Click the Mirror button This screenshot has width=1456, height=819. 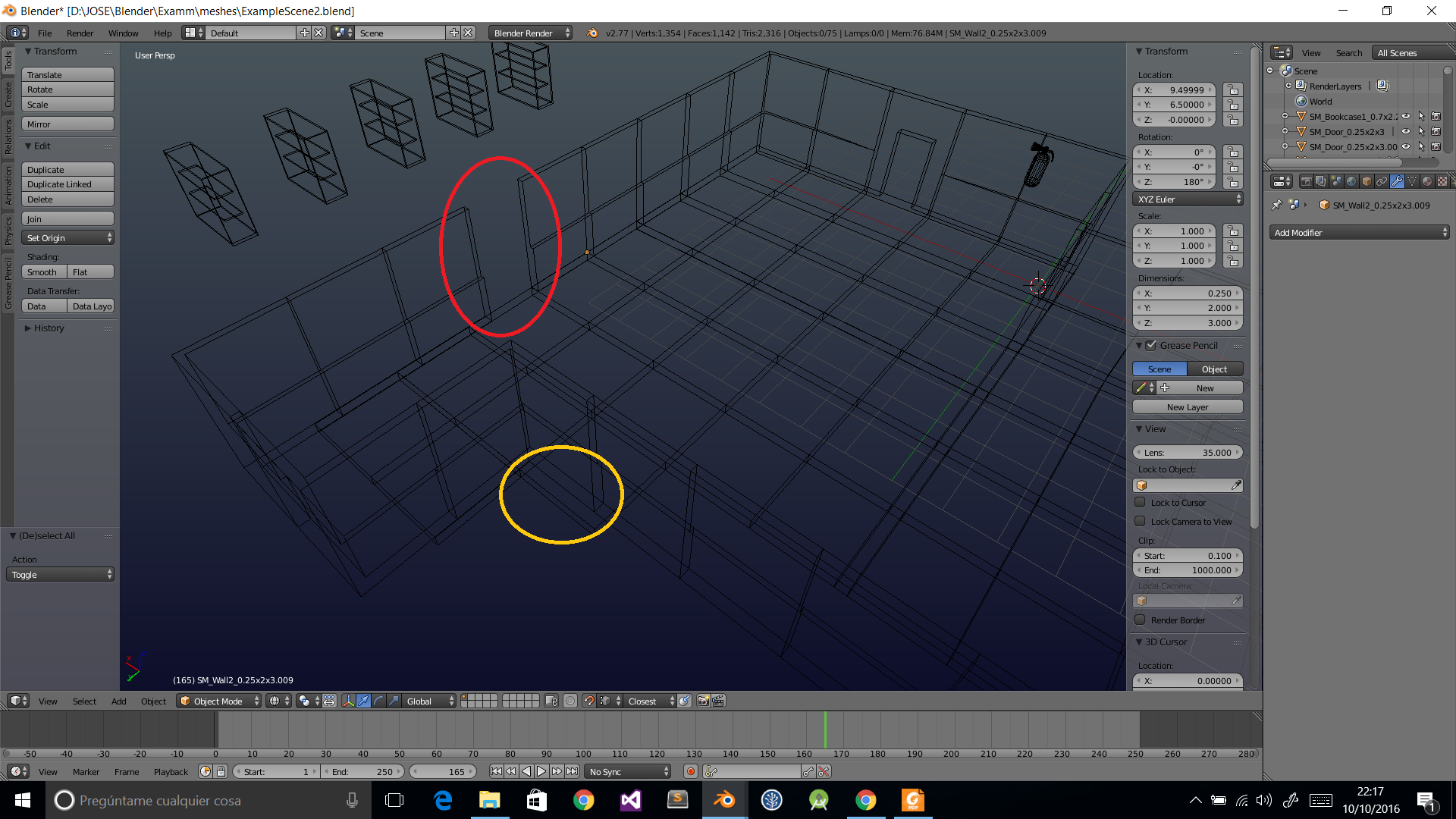coord(67,124)
